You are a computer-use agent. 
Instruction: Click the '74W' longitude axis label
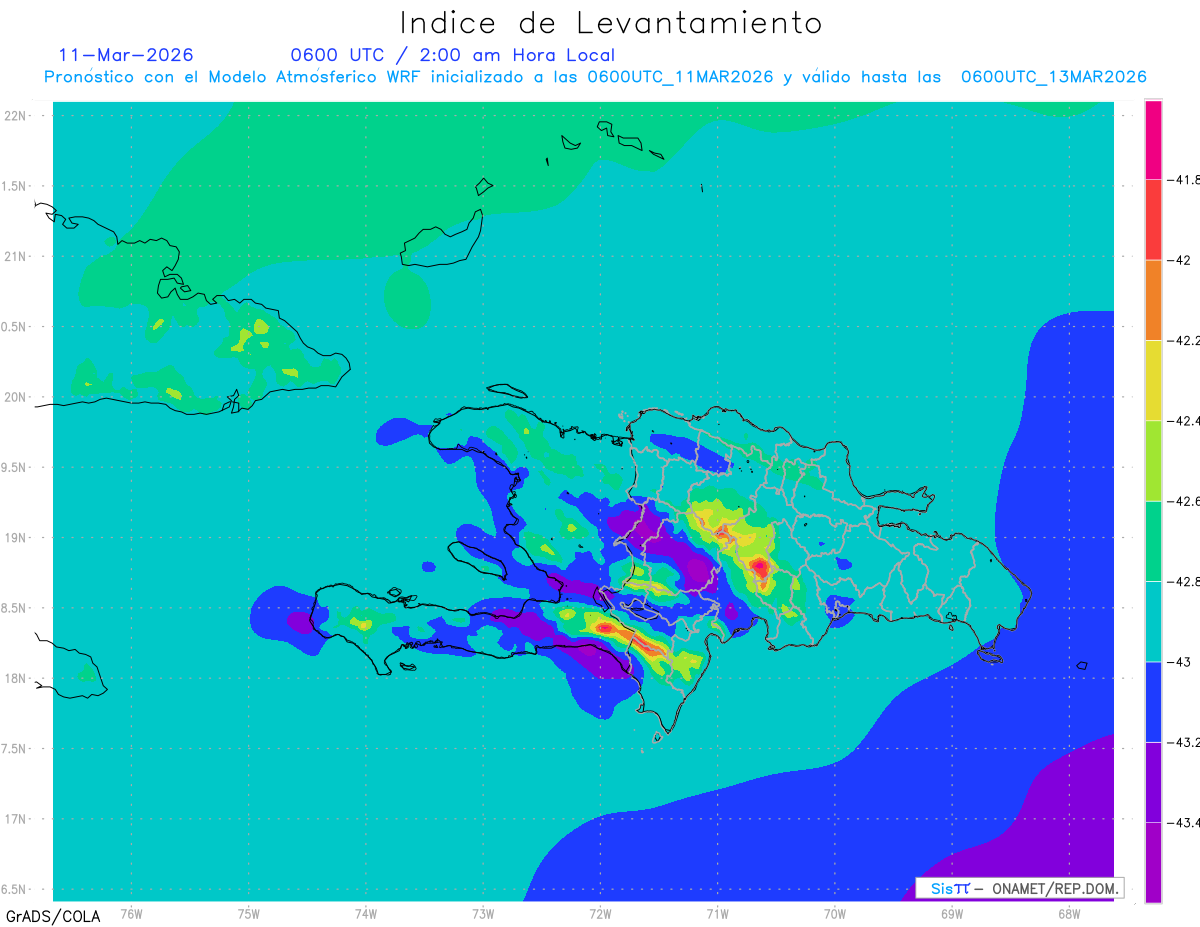click(x=366, y=912)
